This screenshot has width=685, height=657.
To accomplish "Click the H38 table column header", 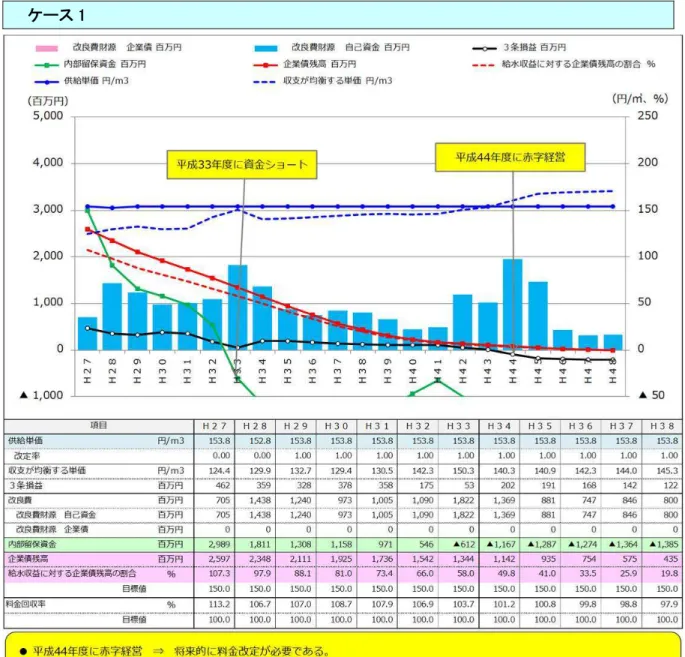I will click(662, 426).
